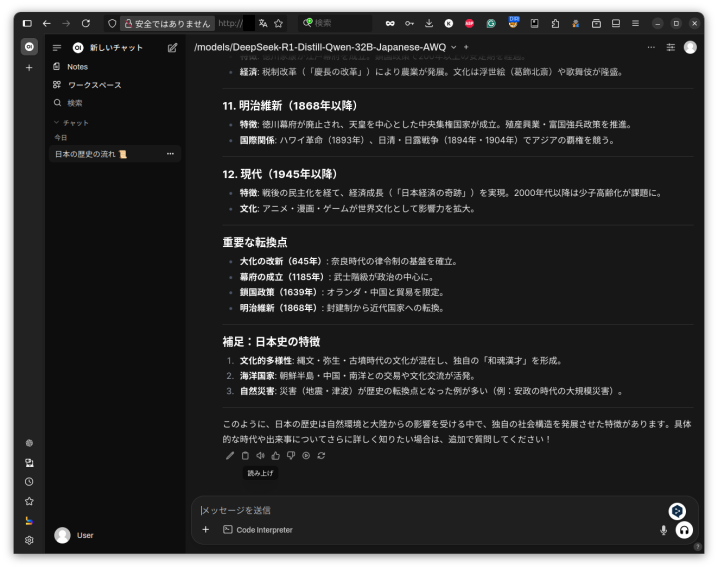Collapse the チャット section chevron
Viewport: 718px width, 569px height.
56,123
